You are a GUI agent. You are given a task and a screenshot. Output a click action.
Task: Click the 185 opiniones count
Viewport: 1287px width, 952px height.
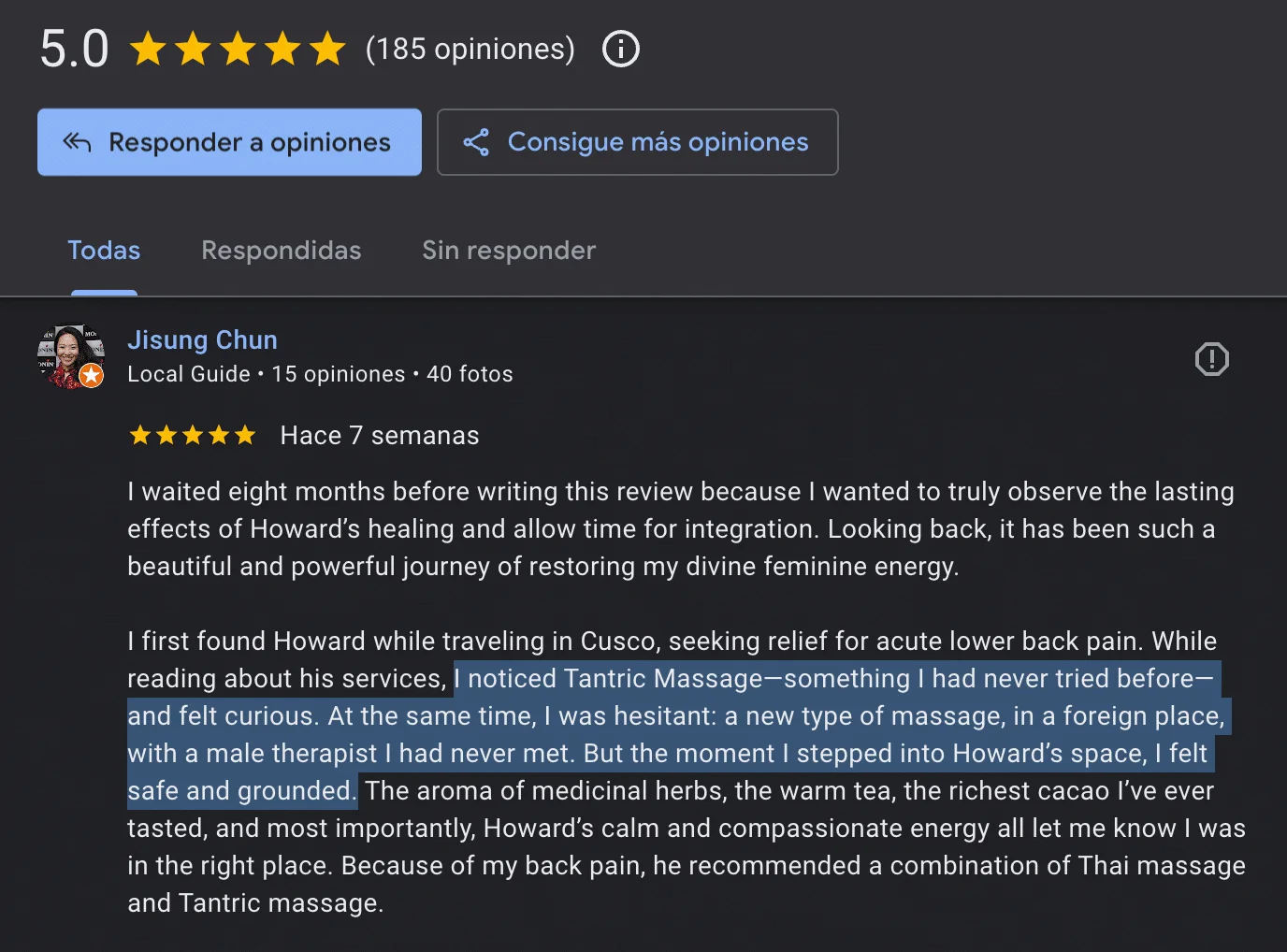(470, 49)
